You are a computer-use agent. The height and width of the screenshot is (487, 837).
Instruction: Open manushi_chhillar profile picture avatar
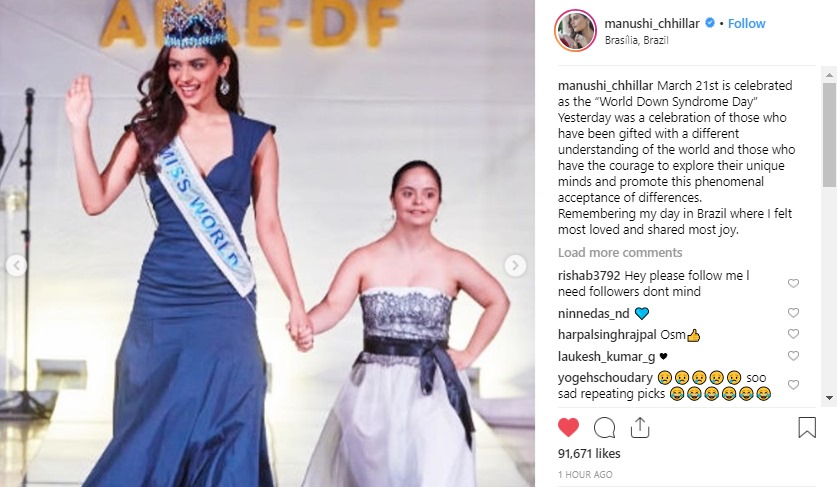click(575, 30)
